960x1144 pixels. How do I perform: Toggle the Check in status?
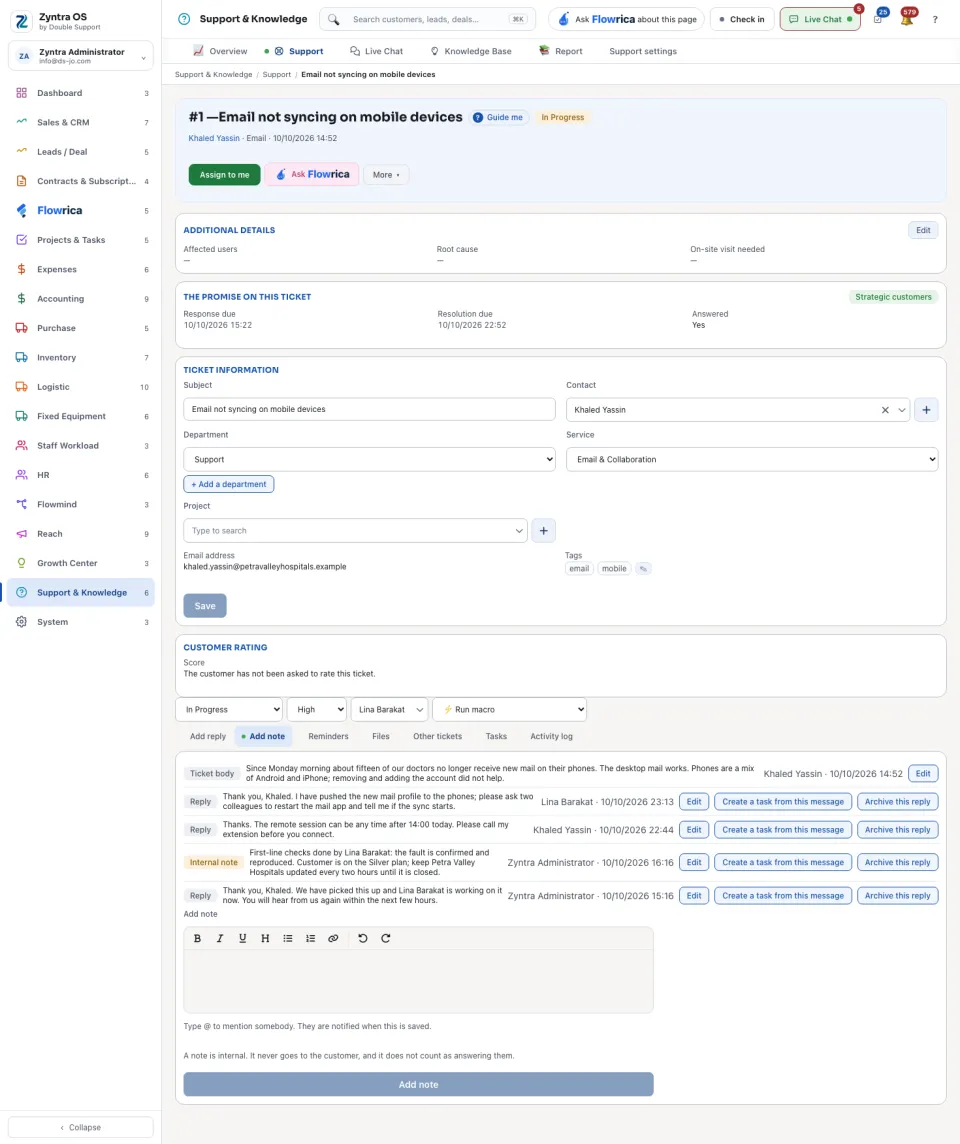point(742,20)
